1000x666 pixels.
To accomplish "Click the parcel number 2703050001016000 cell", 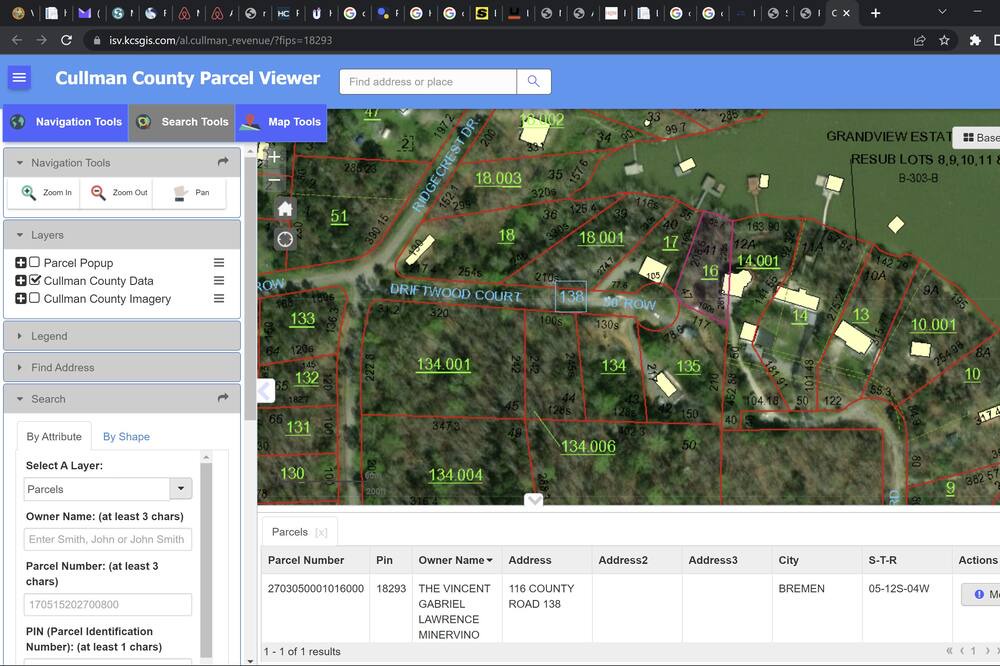I will coord(316,588).
